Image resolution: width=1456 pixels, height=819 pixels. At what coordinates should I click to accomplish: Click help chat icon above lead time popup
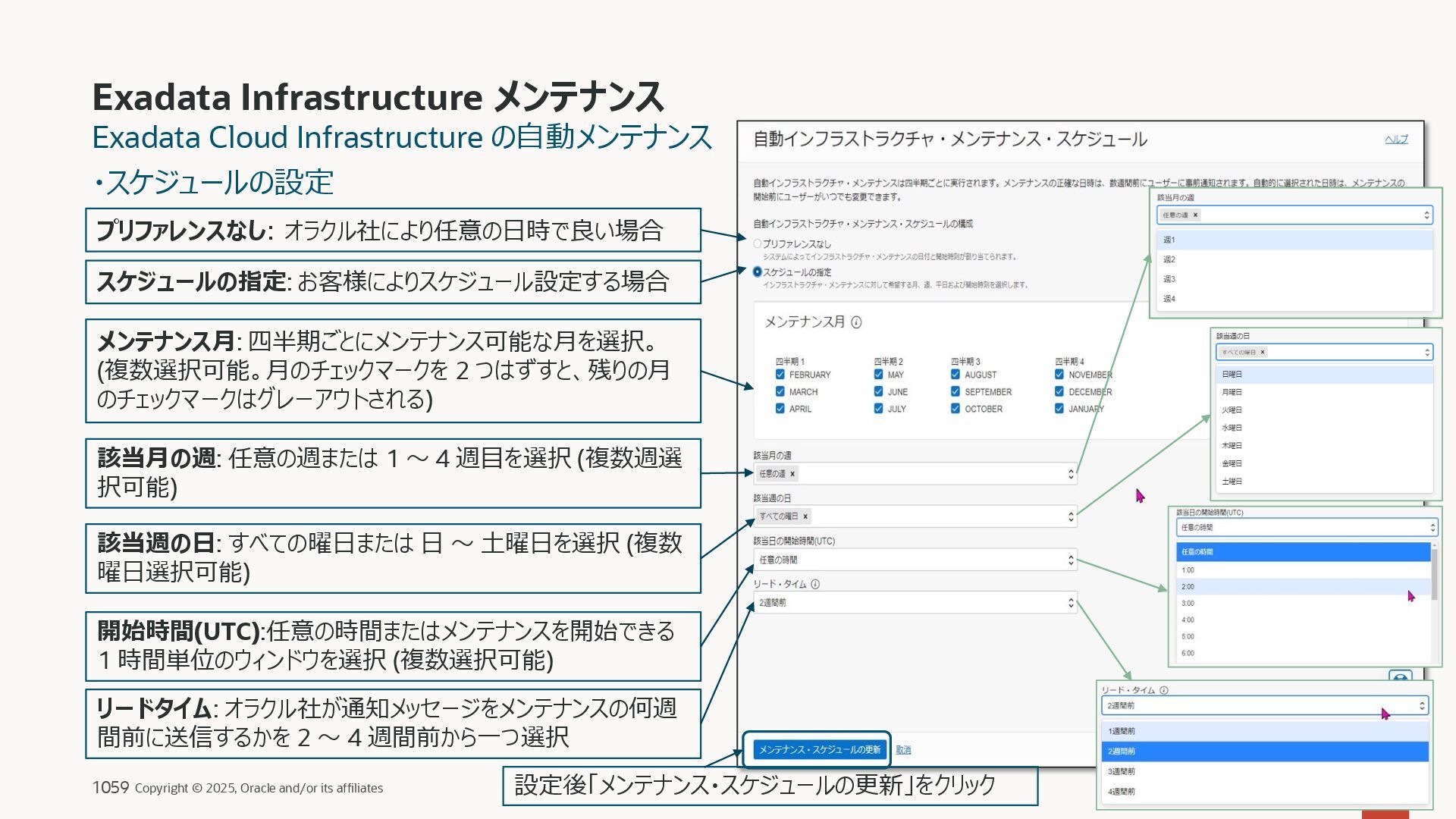click(x=1400, y=676)
